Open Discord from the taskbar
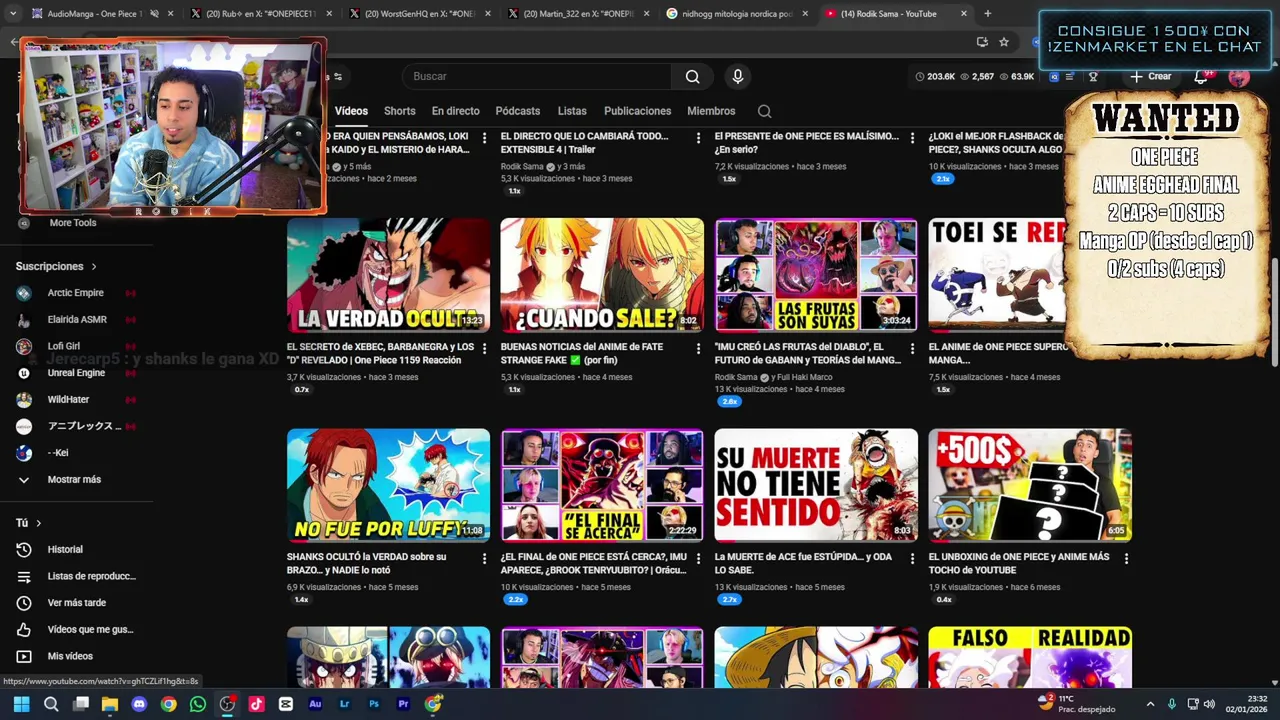Viewport: 1280px width, 720px height. [139, 704]
